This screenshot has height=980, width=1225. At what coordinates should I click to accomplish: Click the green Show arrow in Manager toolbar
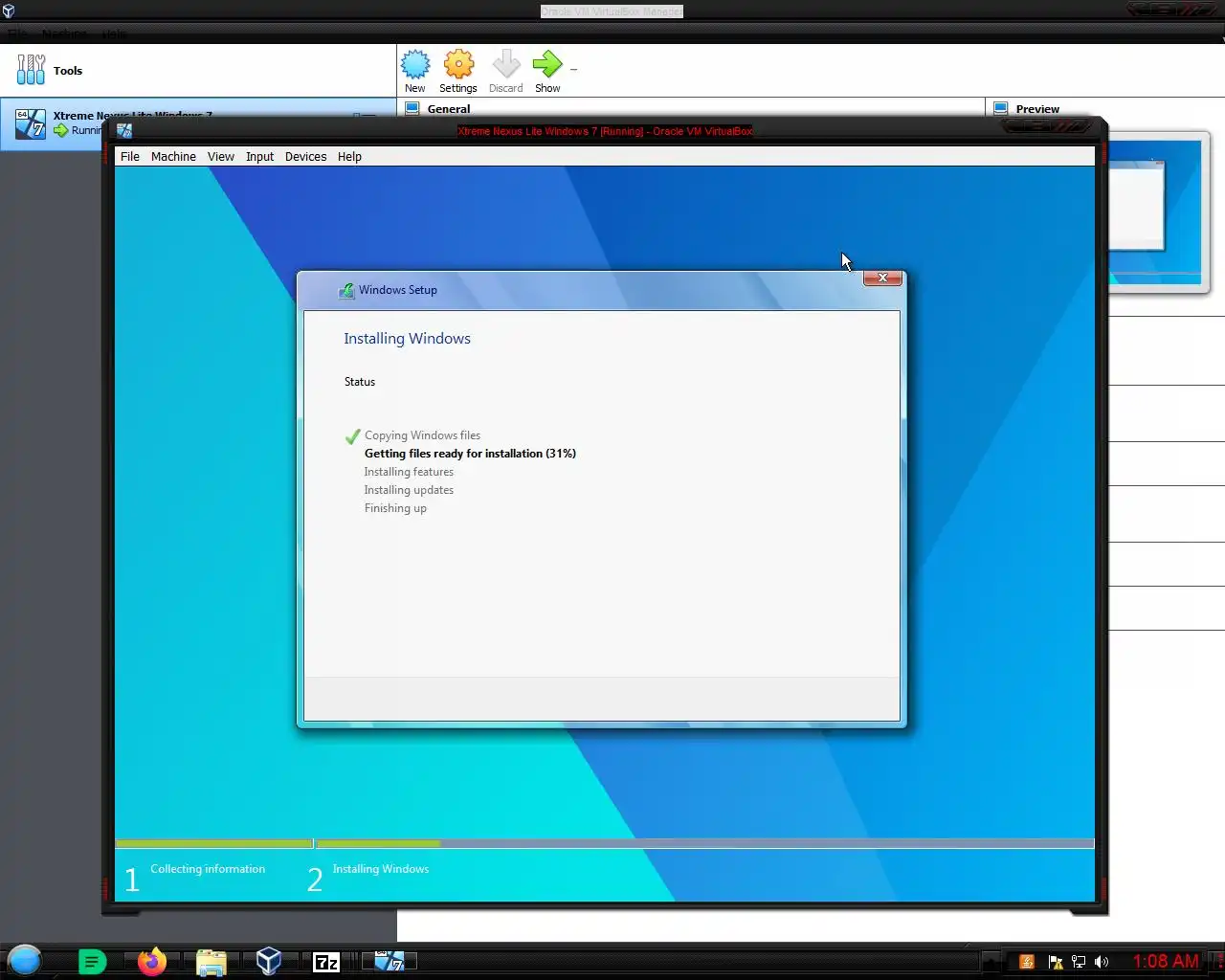click(547, 65)
